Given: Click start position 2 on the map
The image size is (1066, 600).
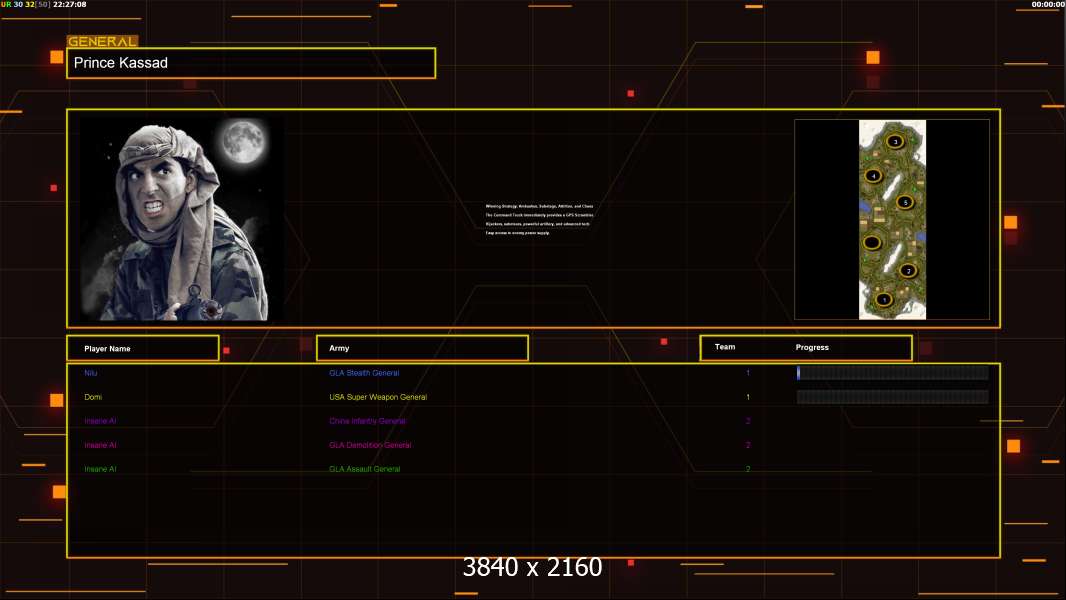Looking at the screenshot, I should coord(908,270).
